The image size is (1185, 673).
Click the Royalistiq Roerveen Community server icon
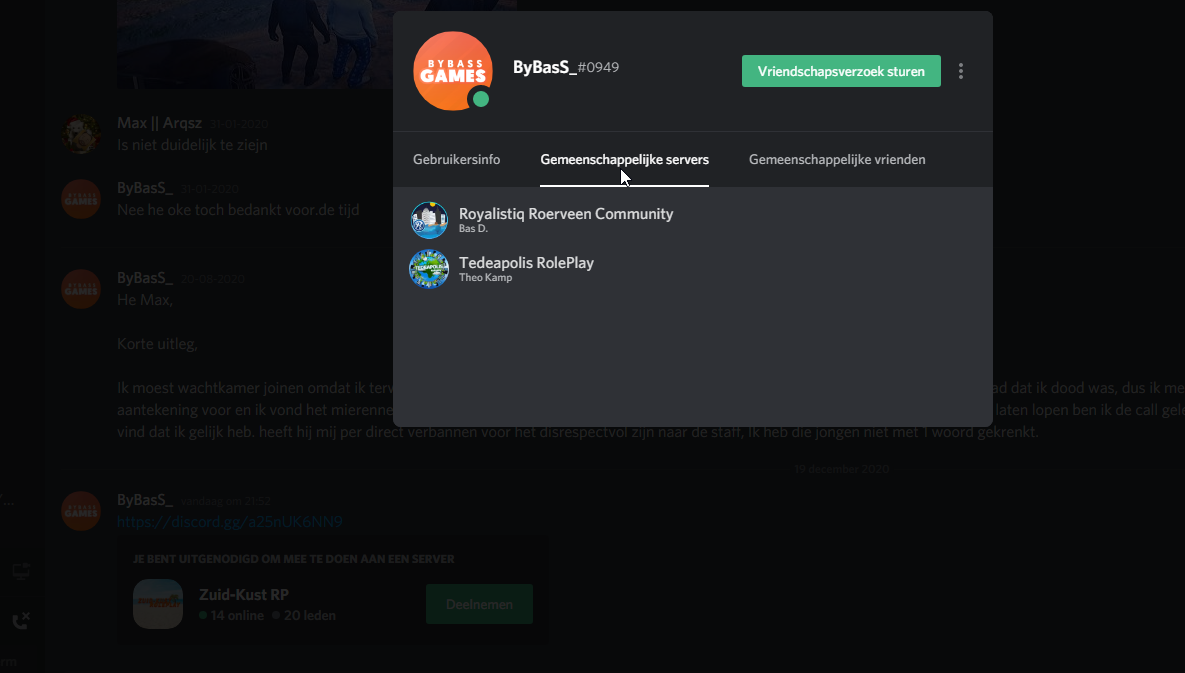click(429, 220)
